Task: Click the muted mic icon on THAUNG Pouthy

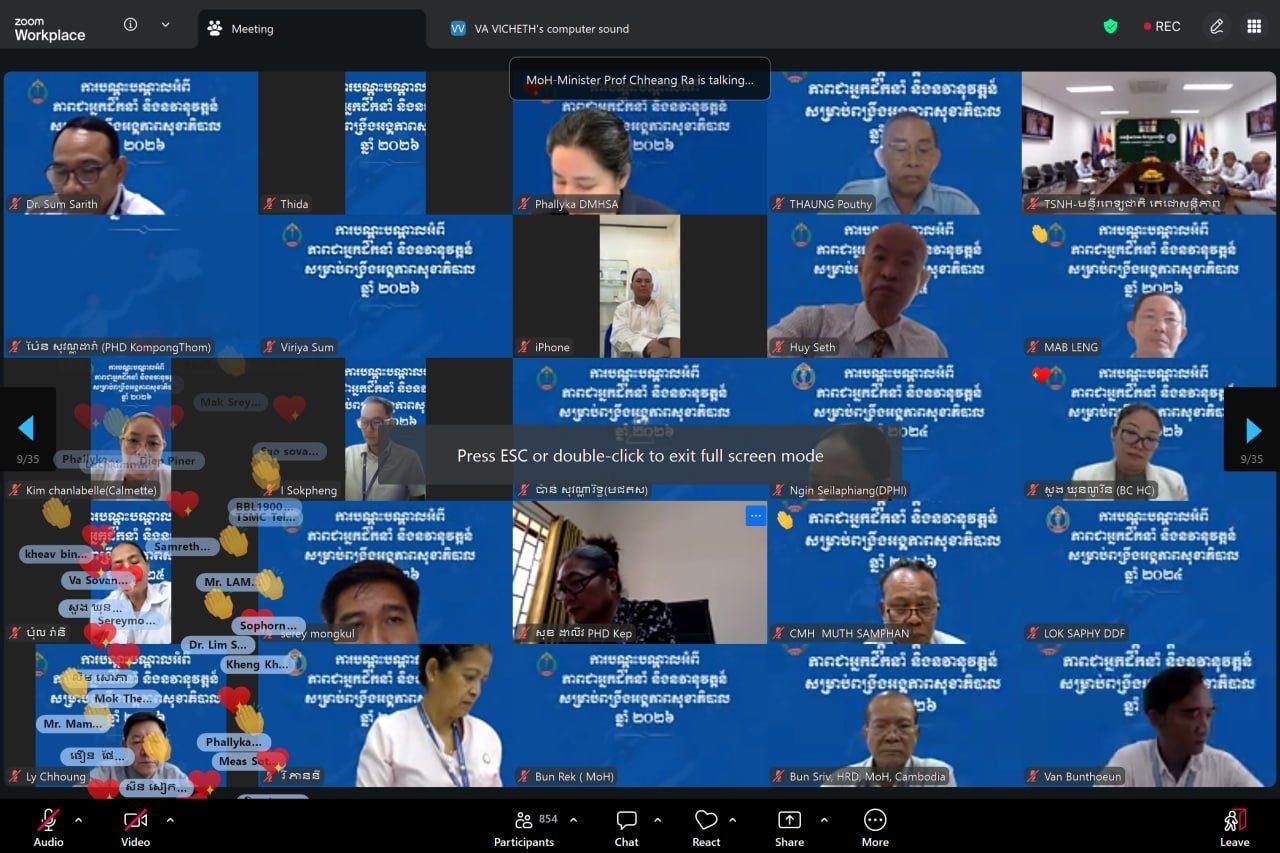Action: (x=778, y=204)
